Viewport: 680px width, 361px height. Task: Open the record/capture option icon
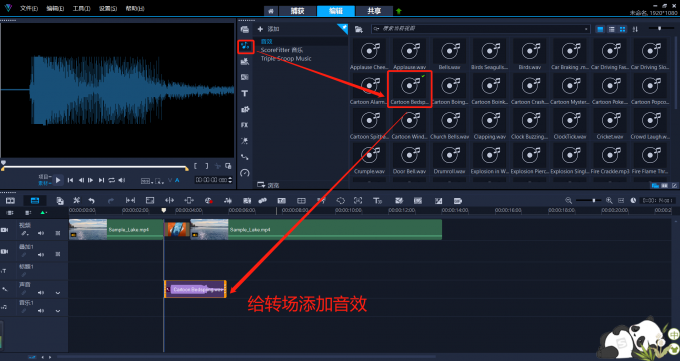(x=209, y=200)
